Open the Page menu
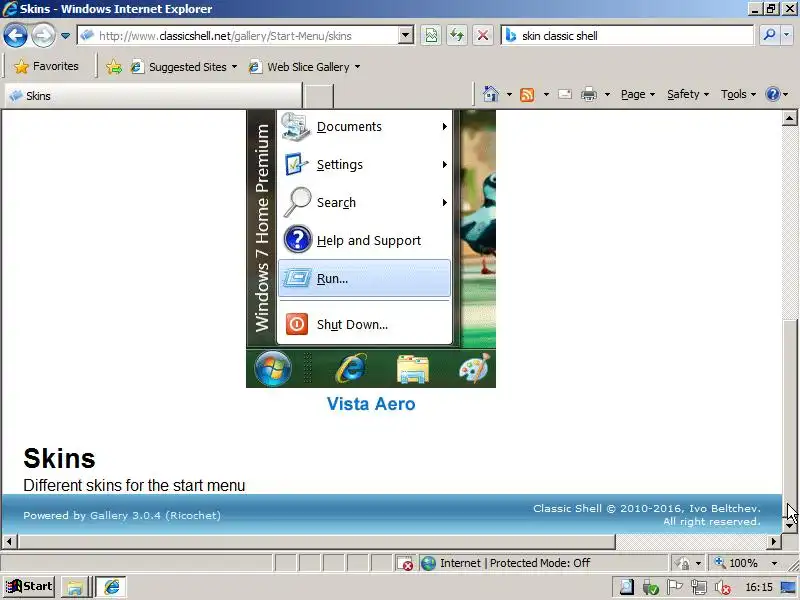The image size is (800, 600). pyautogui.click(x=638, y=94)
